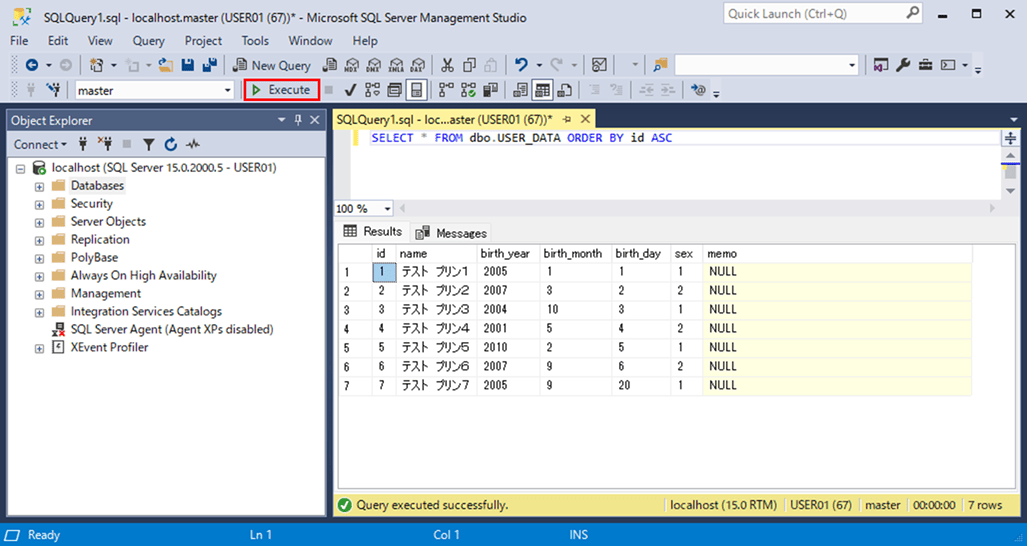Click the Execute button
Viewport: 1027px width, 546px height.
click(281, 90)
